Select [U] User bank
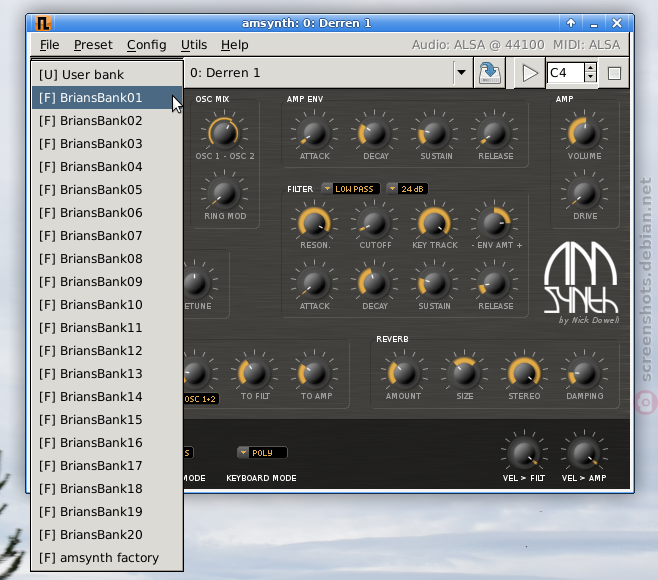Viewport: 658px width, 580px height. [107, 75]
